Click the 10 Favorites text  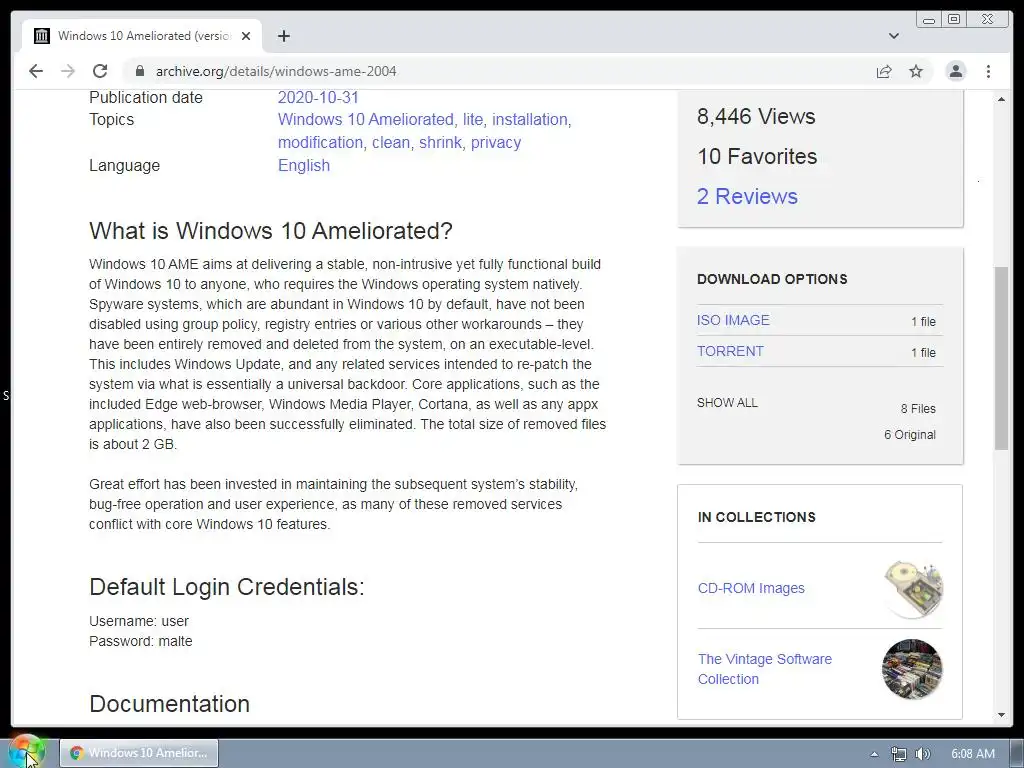pos(757,156)
